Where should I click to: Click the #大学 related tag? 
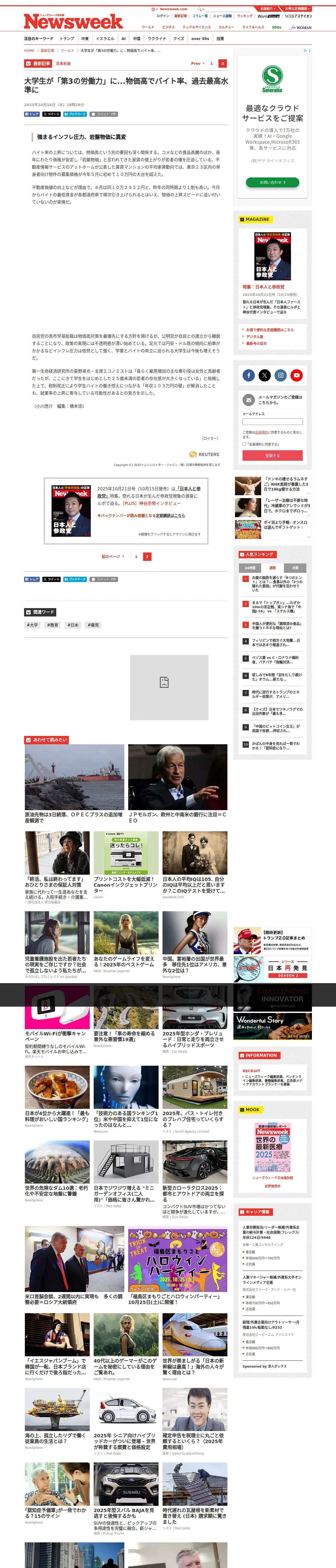[32, 625]
